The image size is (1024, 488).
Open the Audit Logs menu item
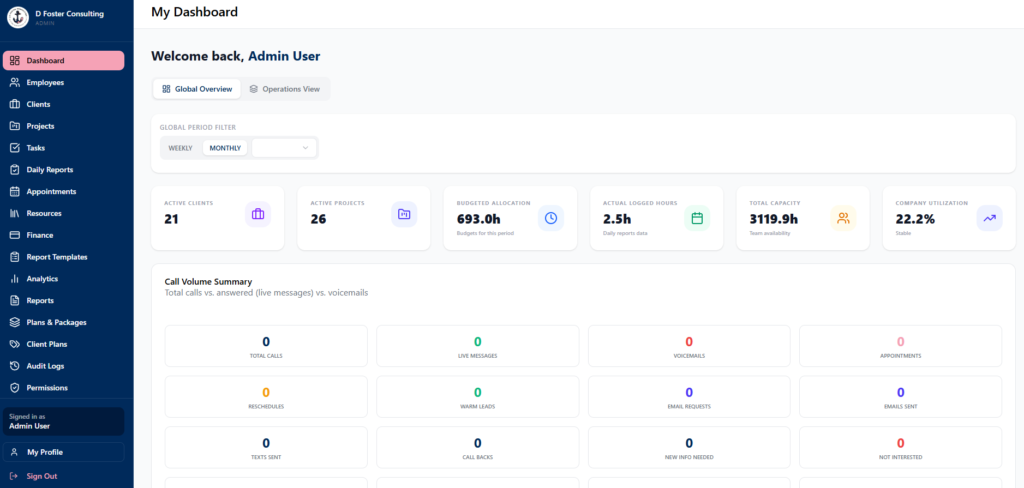click(63, 366)
